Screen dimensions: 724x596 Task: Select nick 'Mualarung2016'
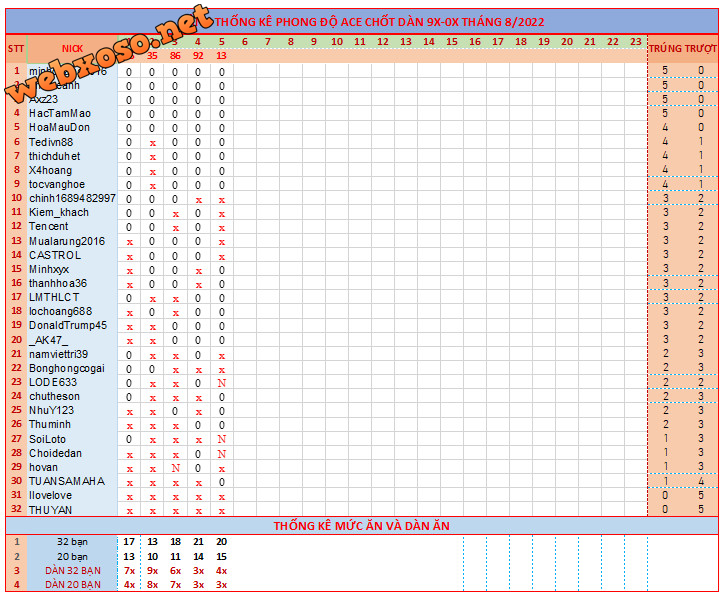(x=67, y=241)
